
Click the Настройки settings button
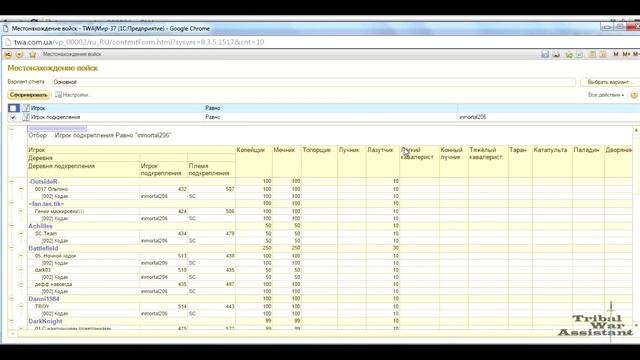73,95
